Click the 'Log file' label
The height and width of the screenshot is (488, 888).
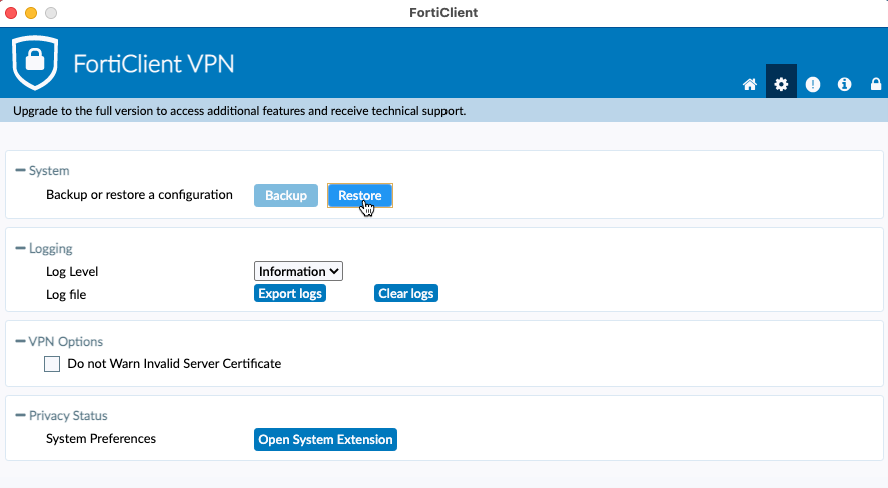(x=66, y=294)
